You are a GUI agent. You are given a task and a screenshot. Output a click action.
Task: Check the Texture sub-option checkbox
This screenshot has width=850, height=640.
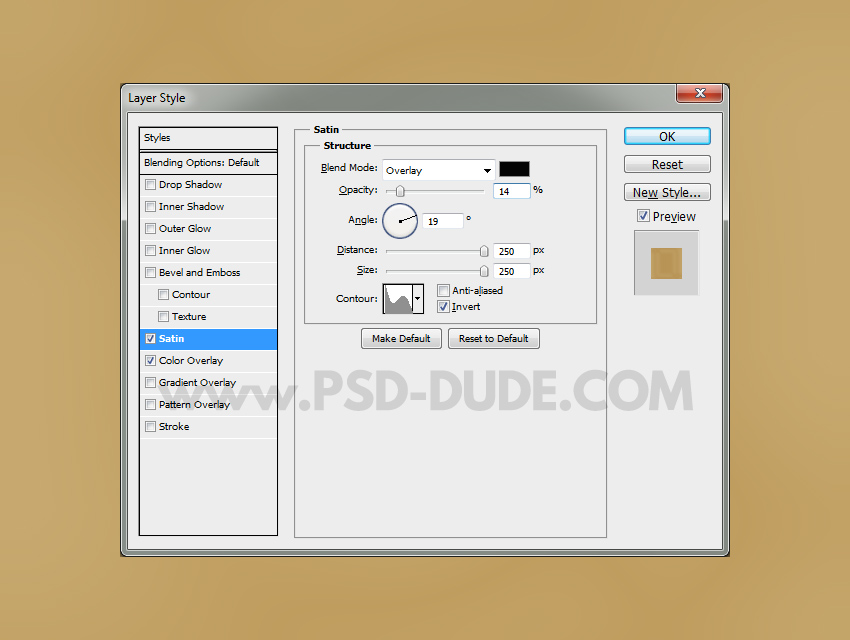163,316
